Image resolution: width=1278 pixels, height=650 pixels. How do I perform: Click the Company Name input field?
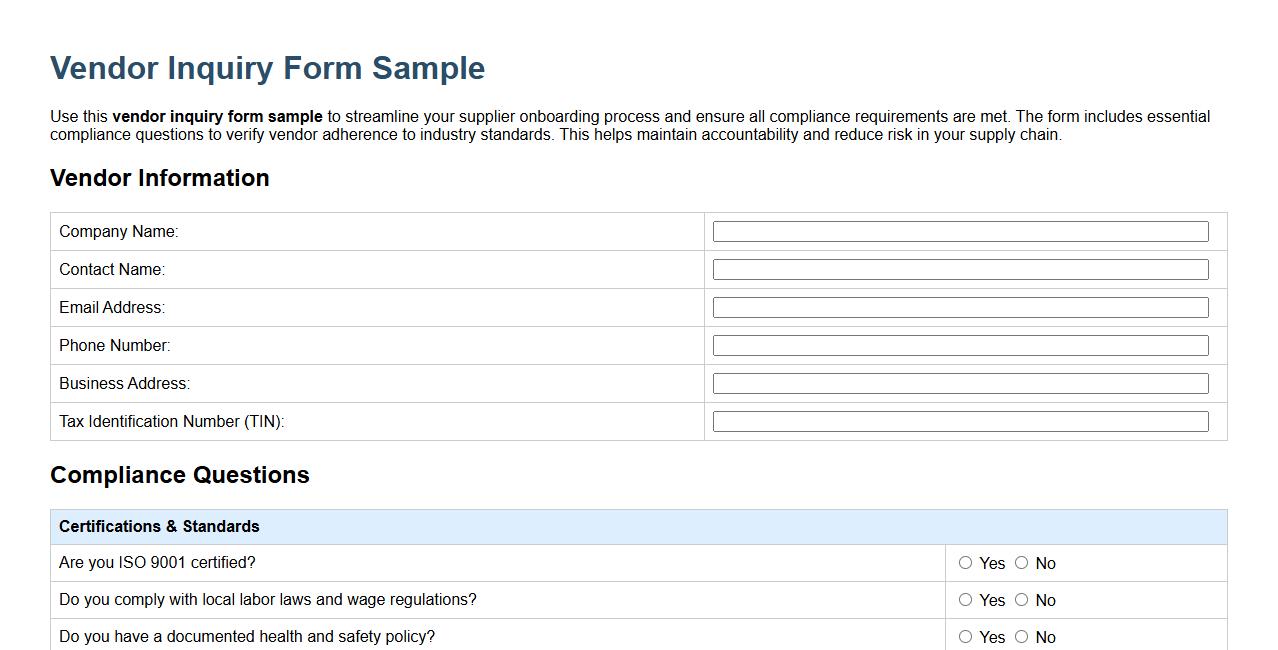[959, 231]
